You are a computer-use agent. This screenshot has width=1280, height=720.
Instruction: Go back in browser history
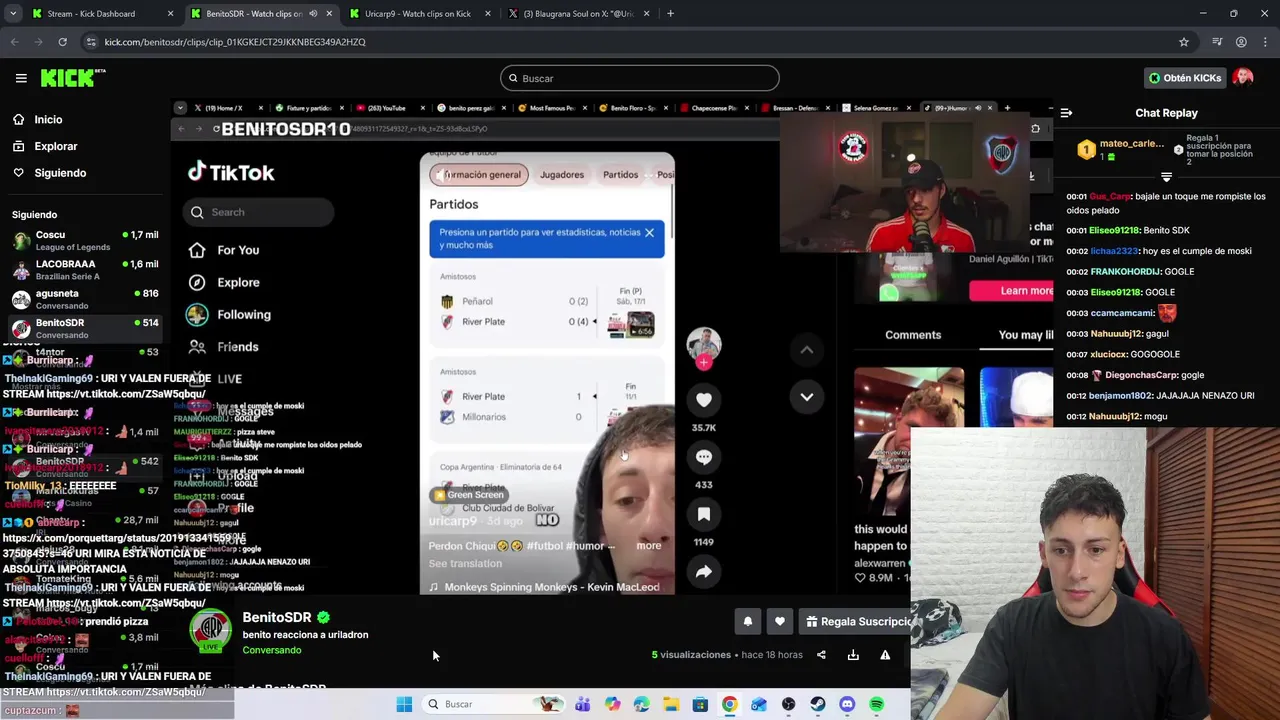pyautogui.click(x=15, y=42)
